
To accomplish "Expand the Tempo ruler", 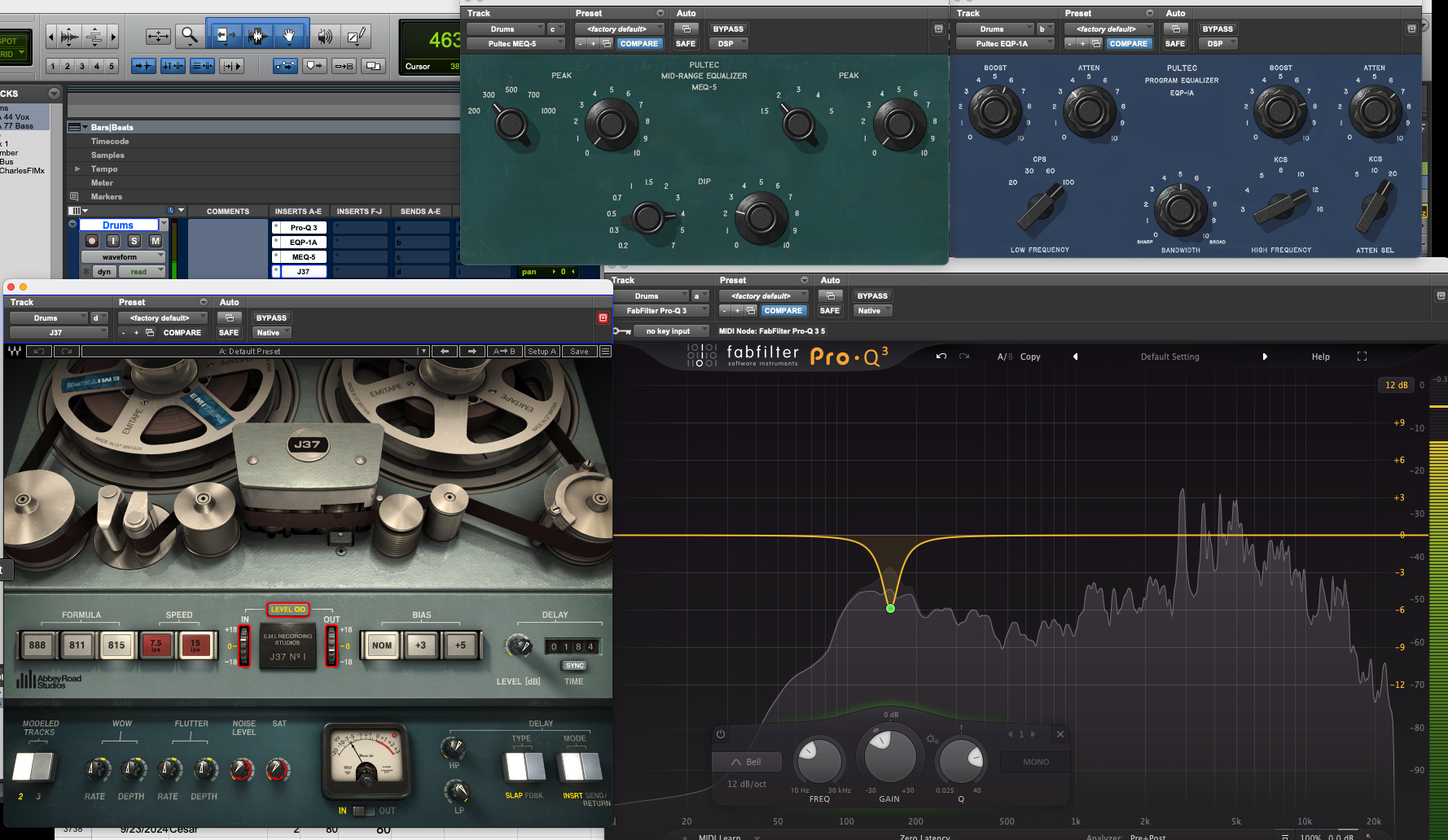I will 77,169.
